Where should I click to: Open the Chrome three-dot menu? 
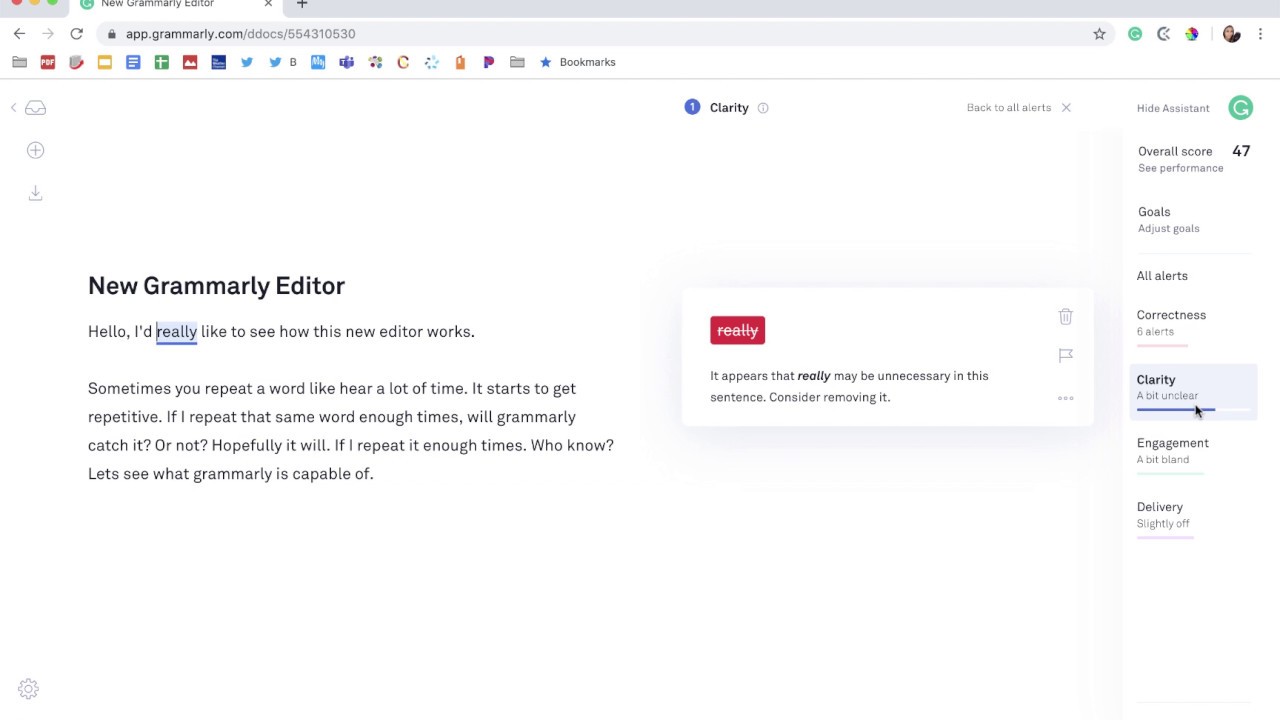tap(1260, 34)
